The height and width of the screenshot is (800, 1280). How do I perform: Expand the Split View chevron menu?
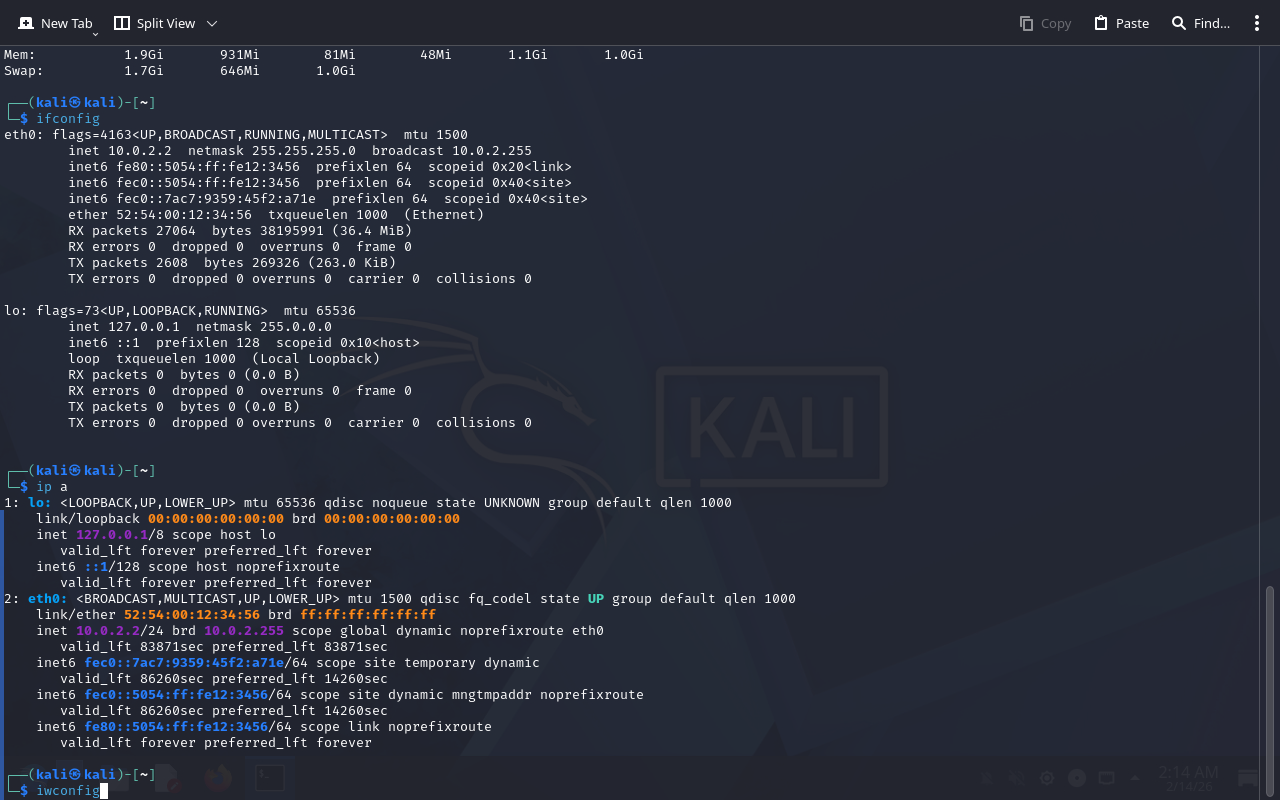click(x=211, y=23)
